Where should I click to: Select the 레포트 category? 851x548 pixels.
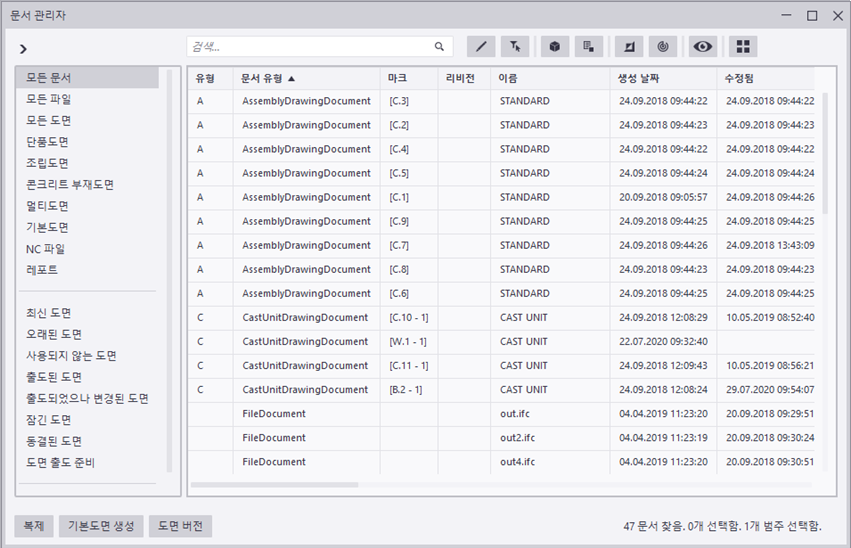coord(87,270)
